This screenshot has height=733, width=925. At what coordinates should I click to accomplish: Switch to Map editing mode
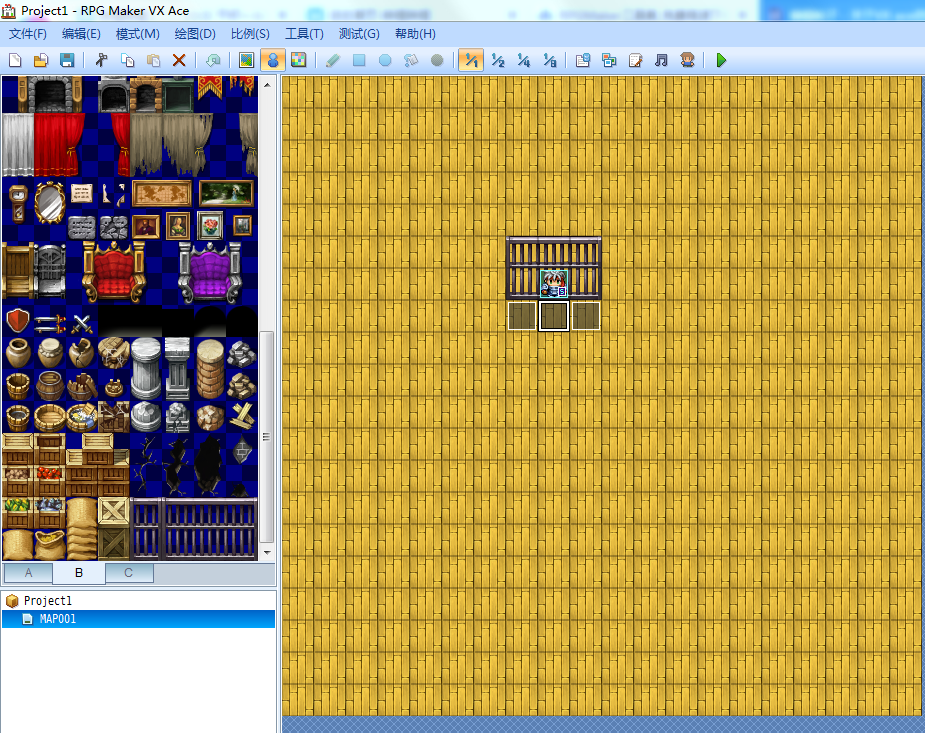pos(247,60)
